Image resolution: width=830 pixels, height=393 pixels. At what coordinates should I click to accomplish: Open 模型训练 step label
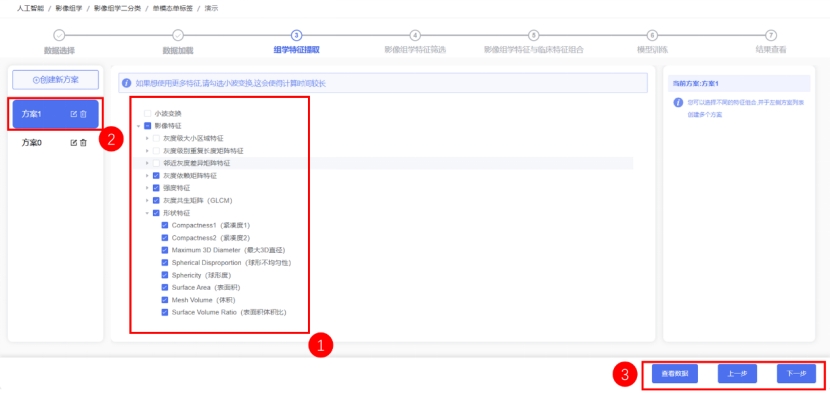652,50
